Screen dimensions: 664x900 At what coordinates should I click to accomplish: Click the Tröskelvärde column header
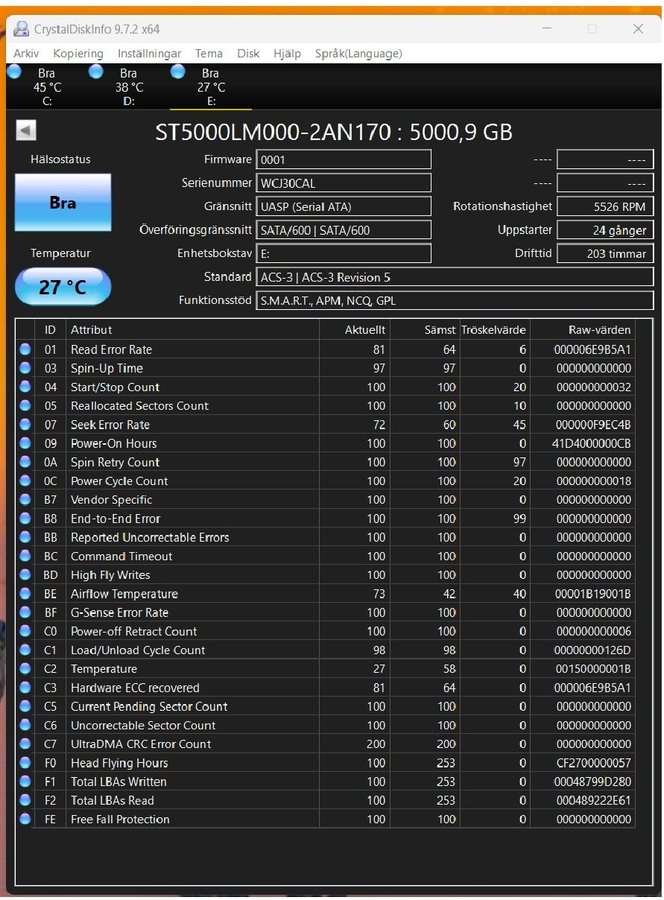pos(494,329)
